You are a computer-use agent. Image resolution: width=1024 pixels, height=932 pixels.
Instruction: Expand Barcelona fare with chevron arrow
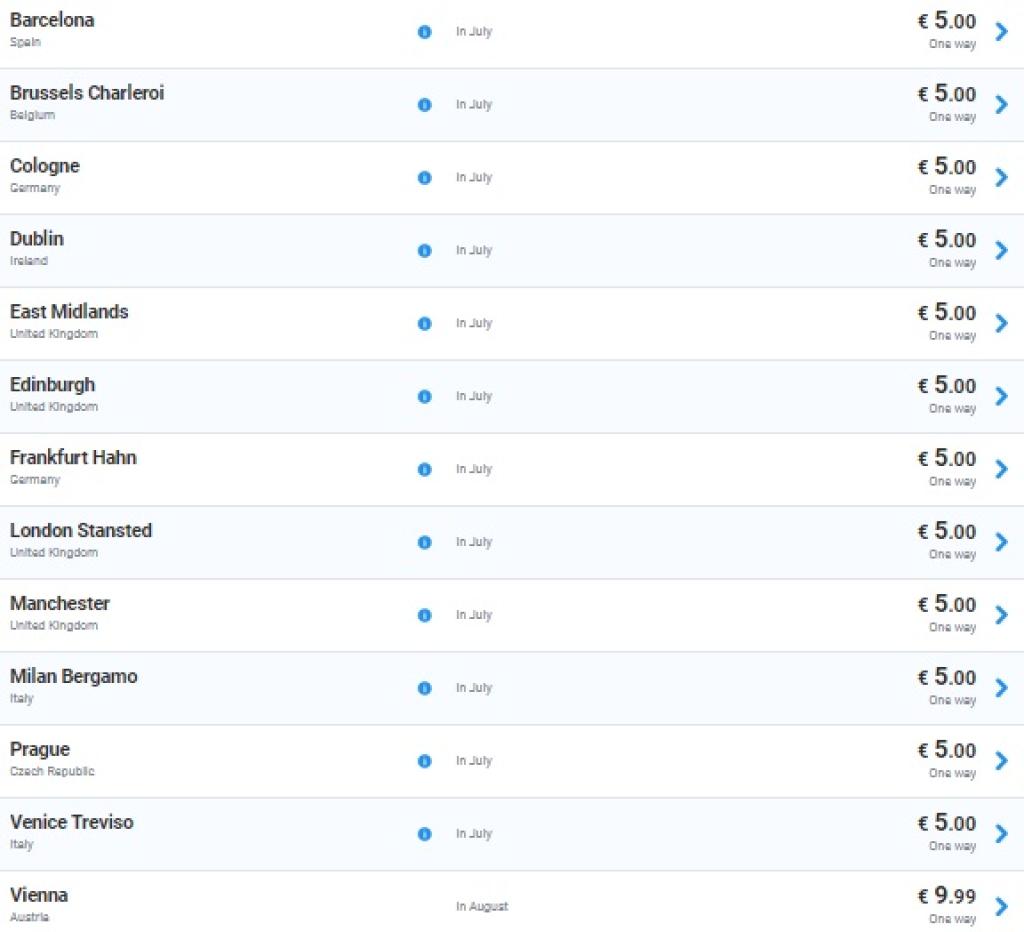[1001, 32]
